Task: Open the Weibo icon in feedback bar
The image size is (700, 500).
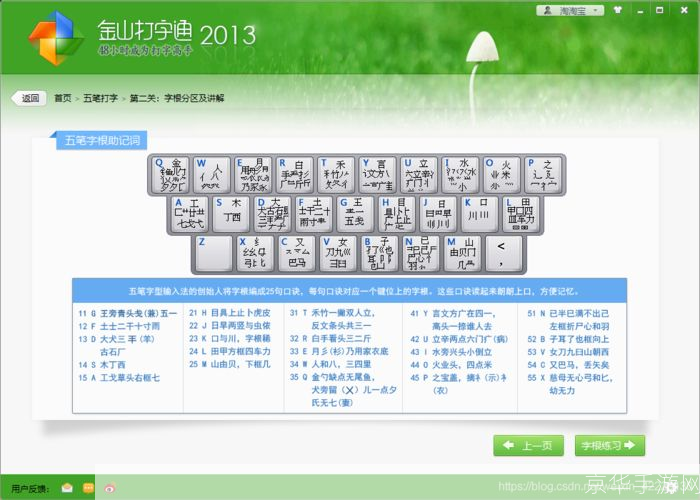Action: pyautogui.click(x=110, y=488)
